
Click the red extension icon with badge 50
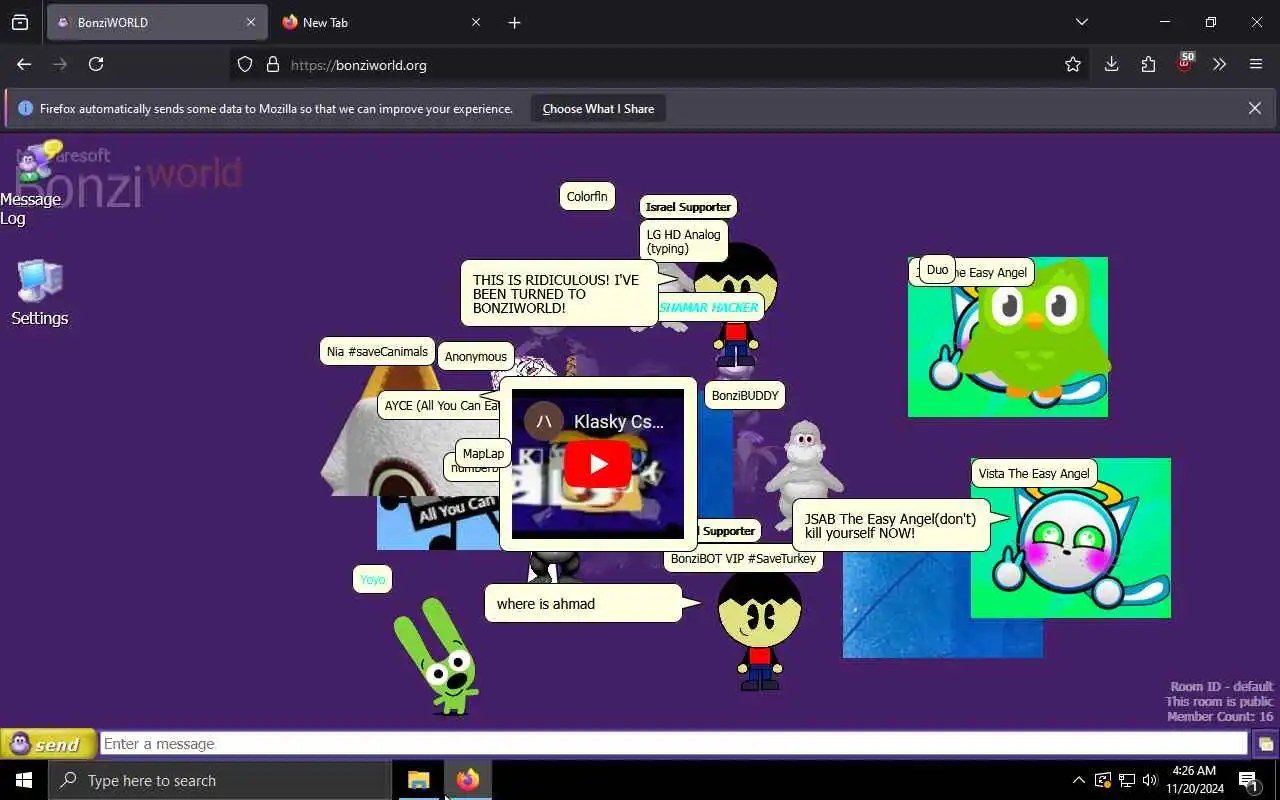1185,62
